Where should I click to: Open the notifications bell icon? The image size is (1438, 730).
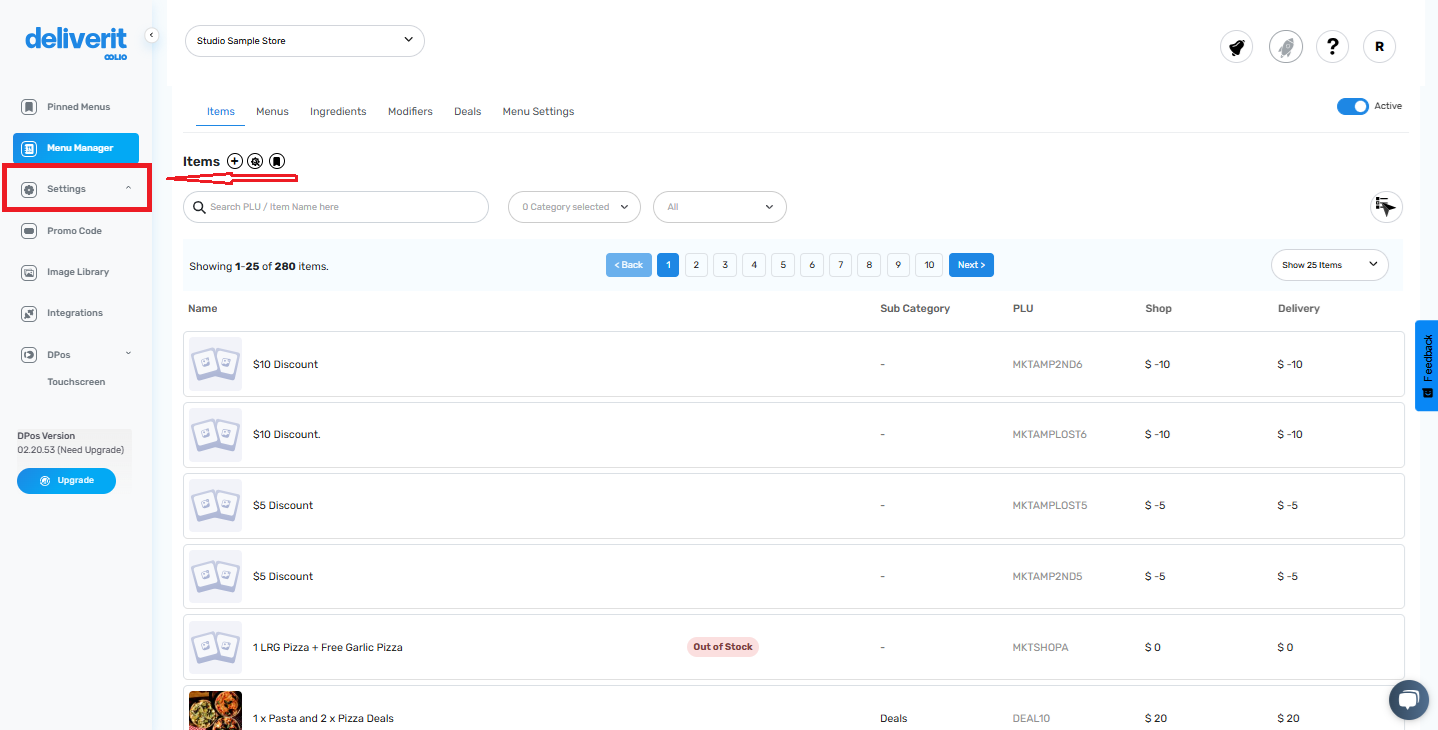click(x=1236, y=46)
